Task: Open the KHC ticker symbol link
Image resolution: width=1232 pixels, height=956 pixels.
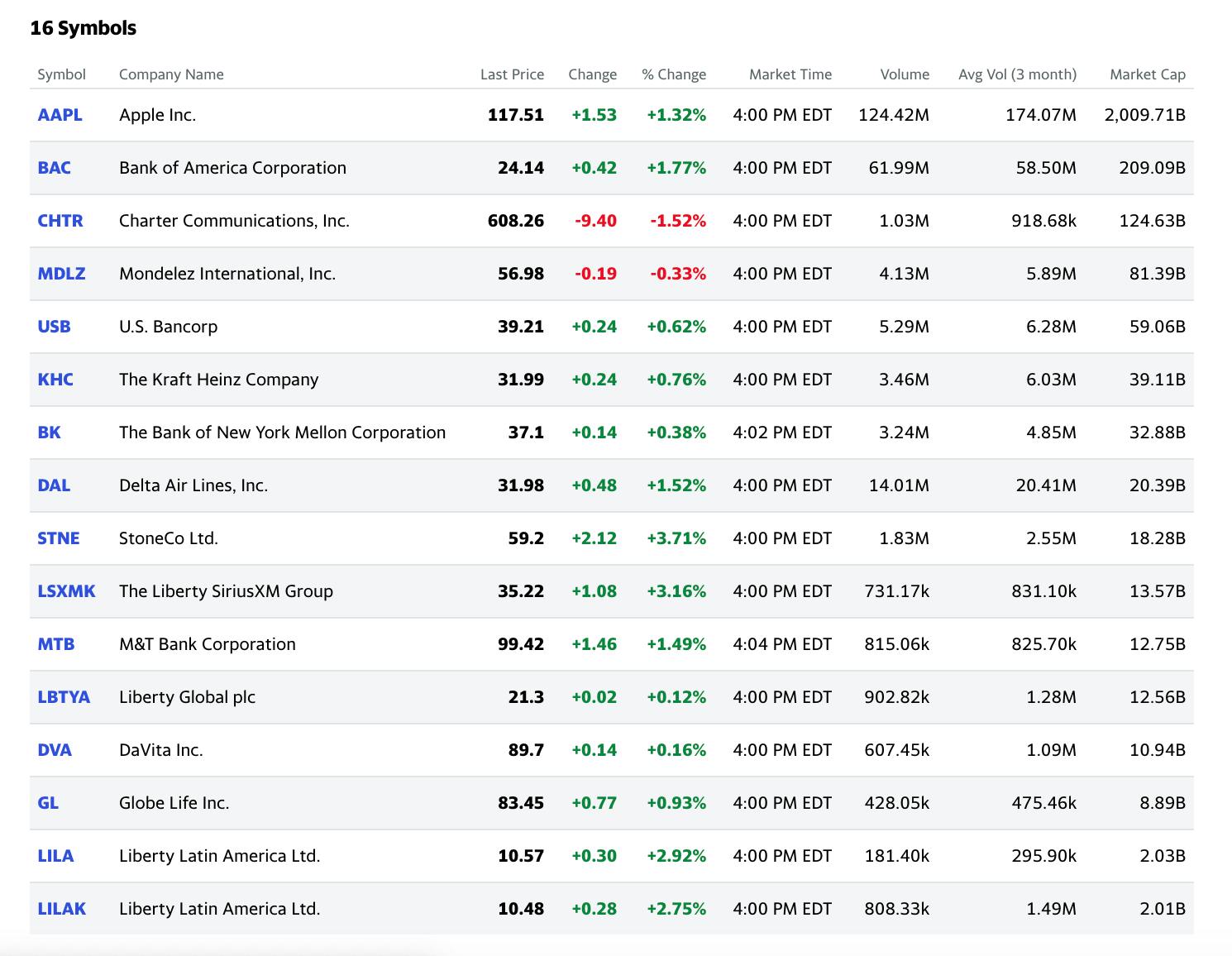Action: tap(55, 380)
